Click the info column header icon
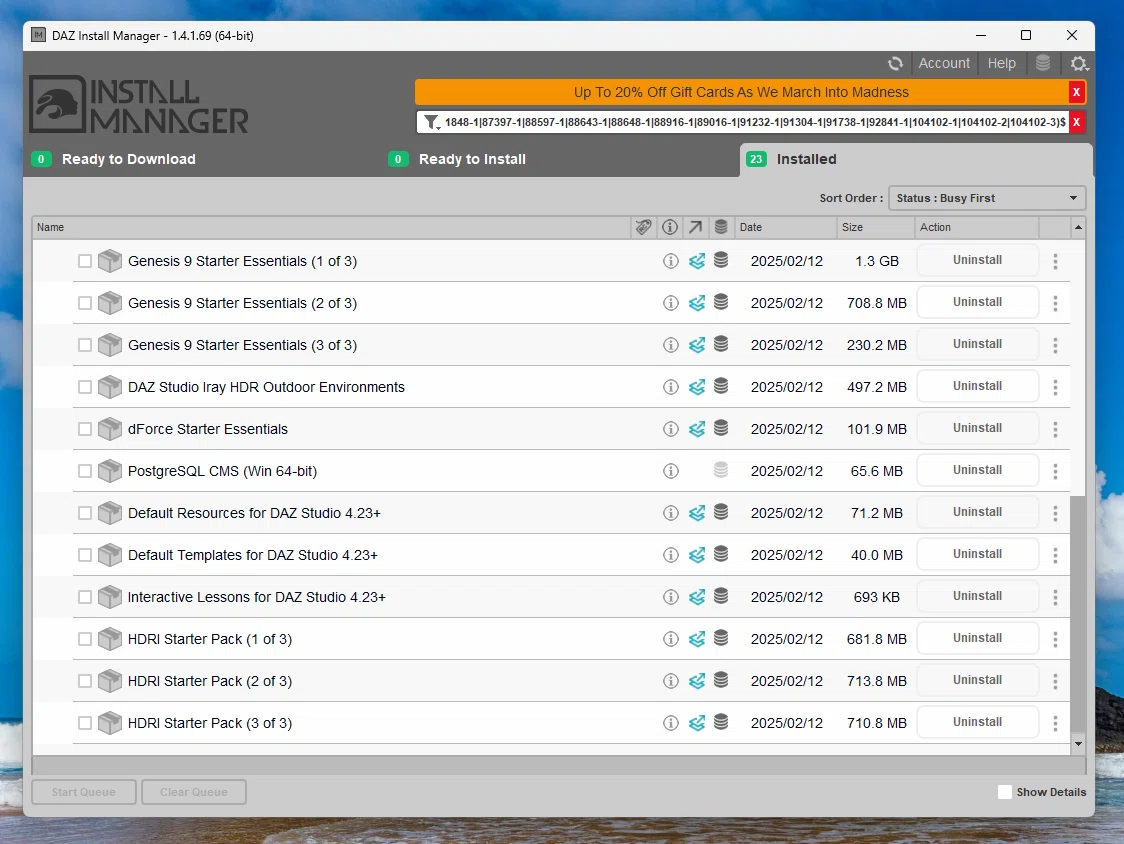 coord(670,227)
